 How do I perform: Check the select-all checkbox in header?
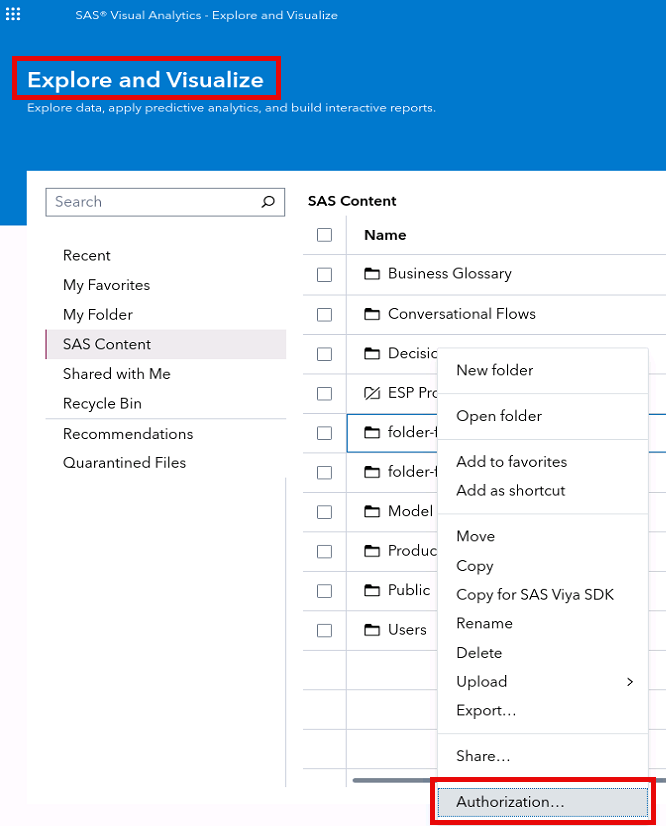point(323,235)
